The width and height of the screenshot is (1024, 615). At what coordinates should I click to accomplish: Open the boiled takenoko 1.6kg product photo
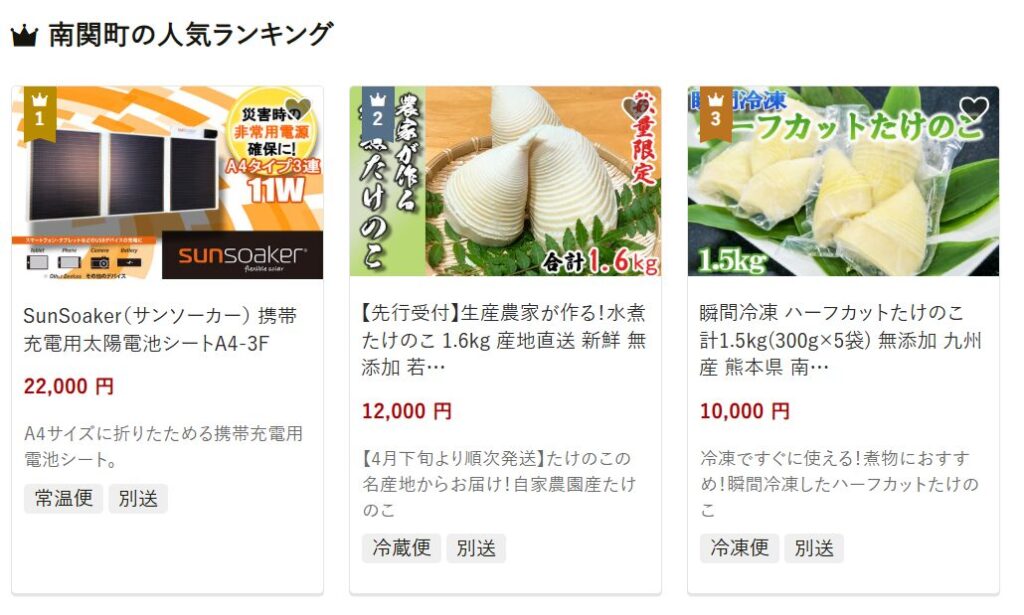coord(505,181)
